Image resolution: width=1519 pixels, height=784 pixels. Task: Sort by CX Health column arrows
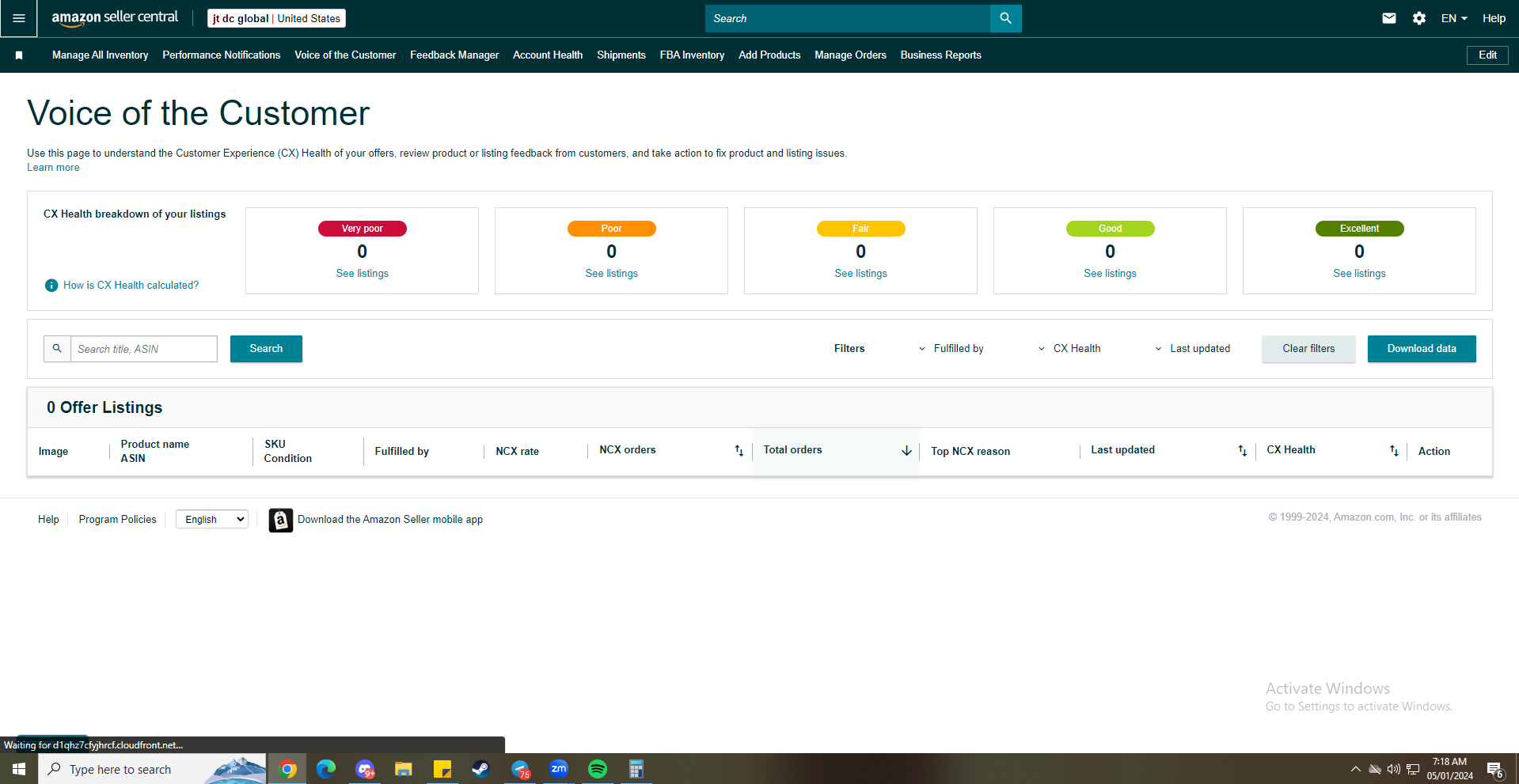1394,451
